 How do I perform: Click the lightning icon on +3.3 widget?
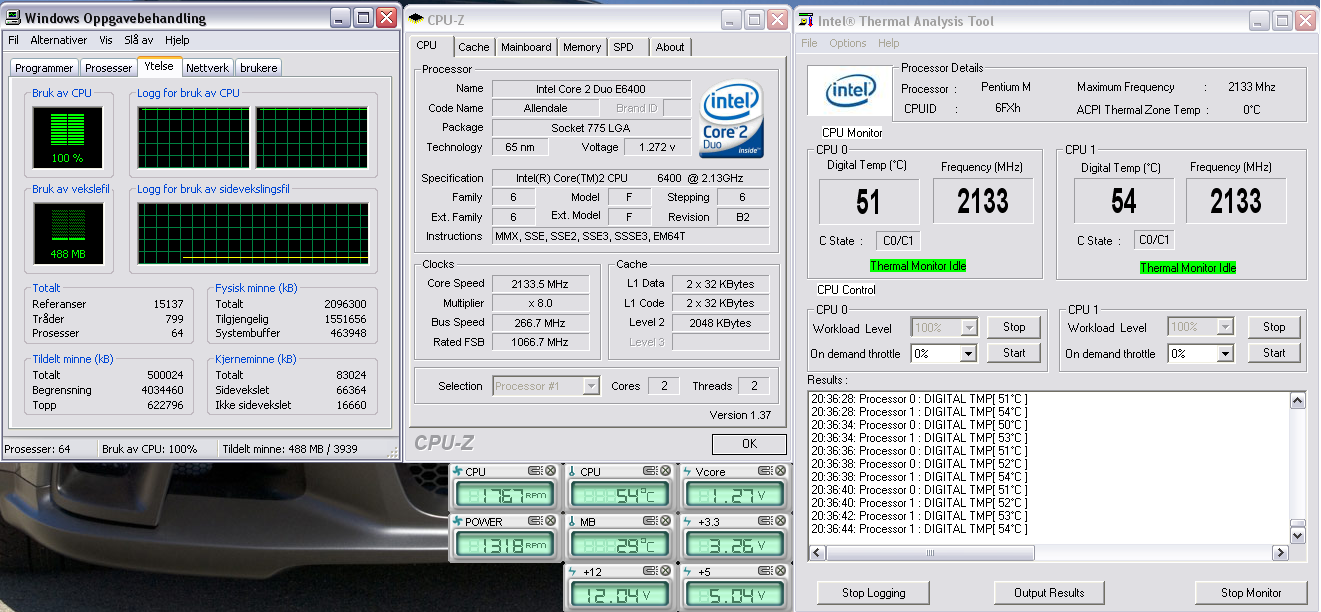(x=687, y=522)
